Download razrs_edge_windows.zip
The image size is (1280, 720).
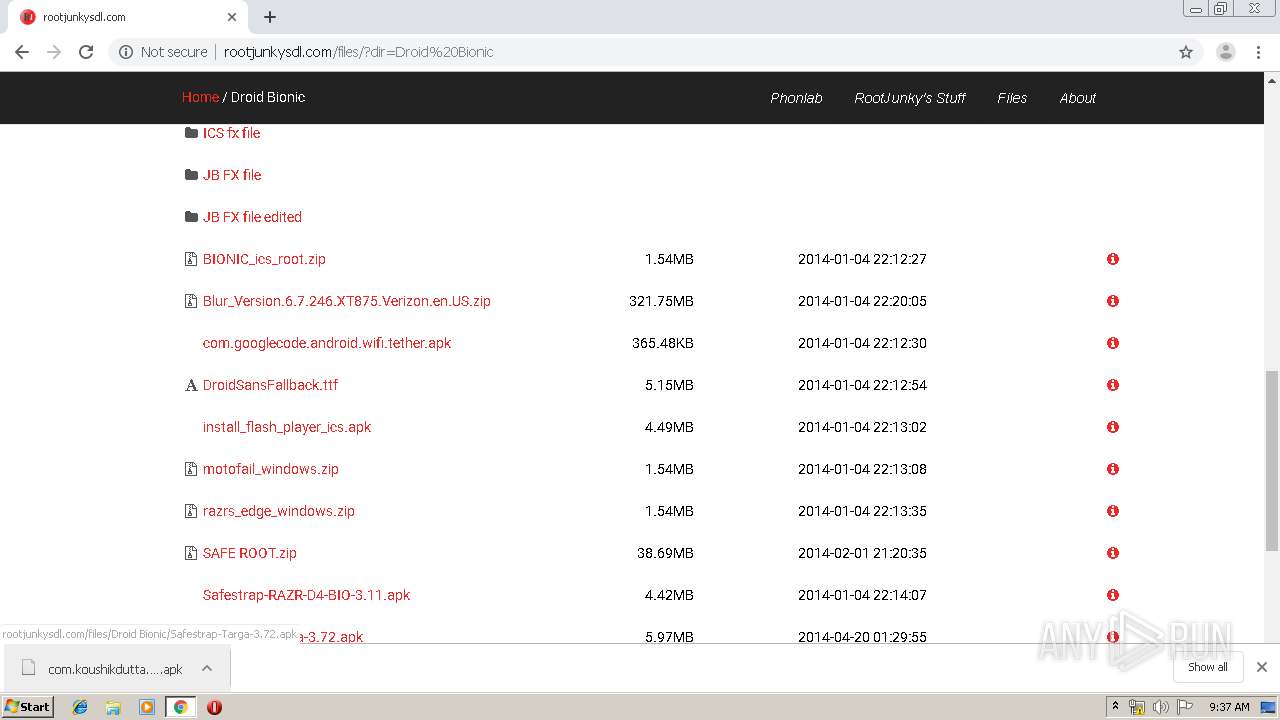point(278,511)
